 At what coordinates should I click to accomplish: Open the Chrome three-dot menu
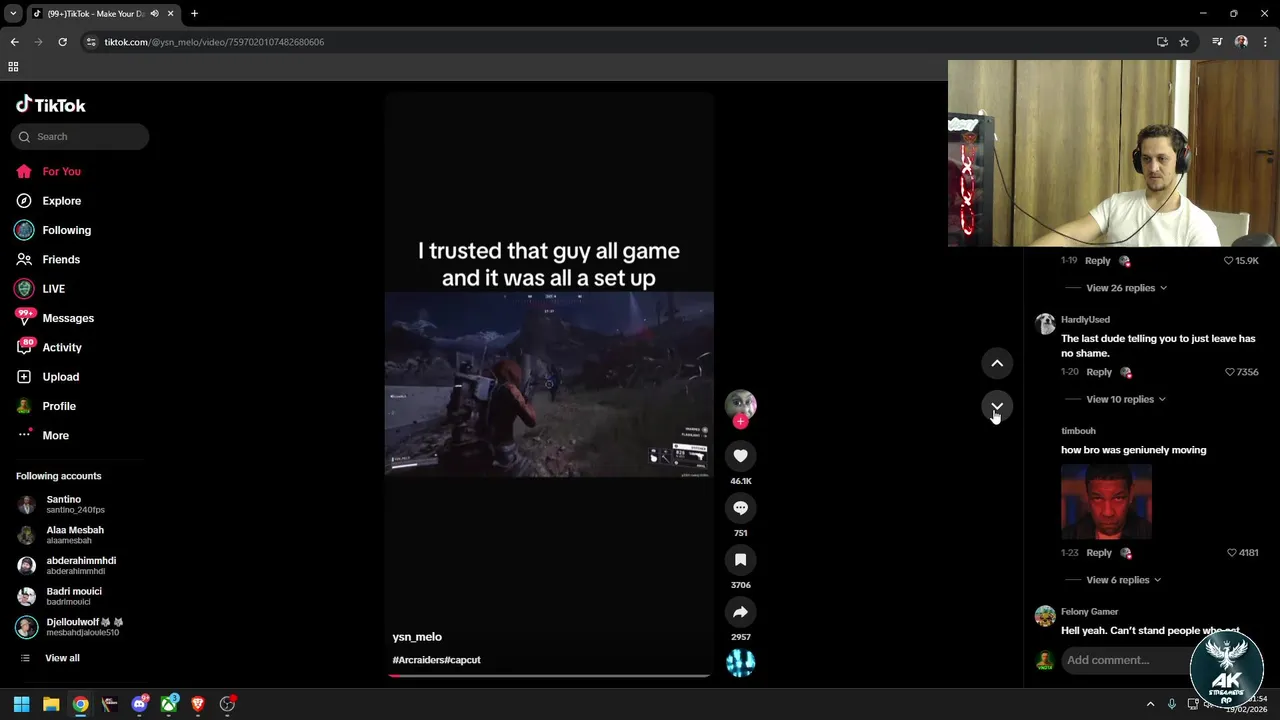[x=1265, y=42]
